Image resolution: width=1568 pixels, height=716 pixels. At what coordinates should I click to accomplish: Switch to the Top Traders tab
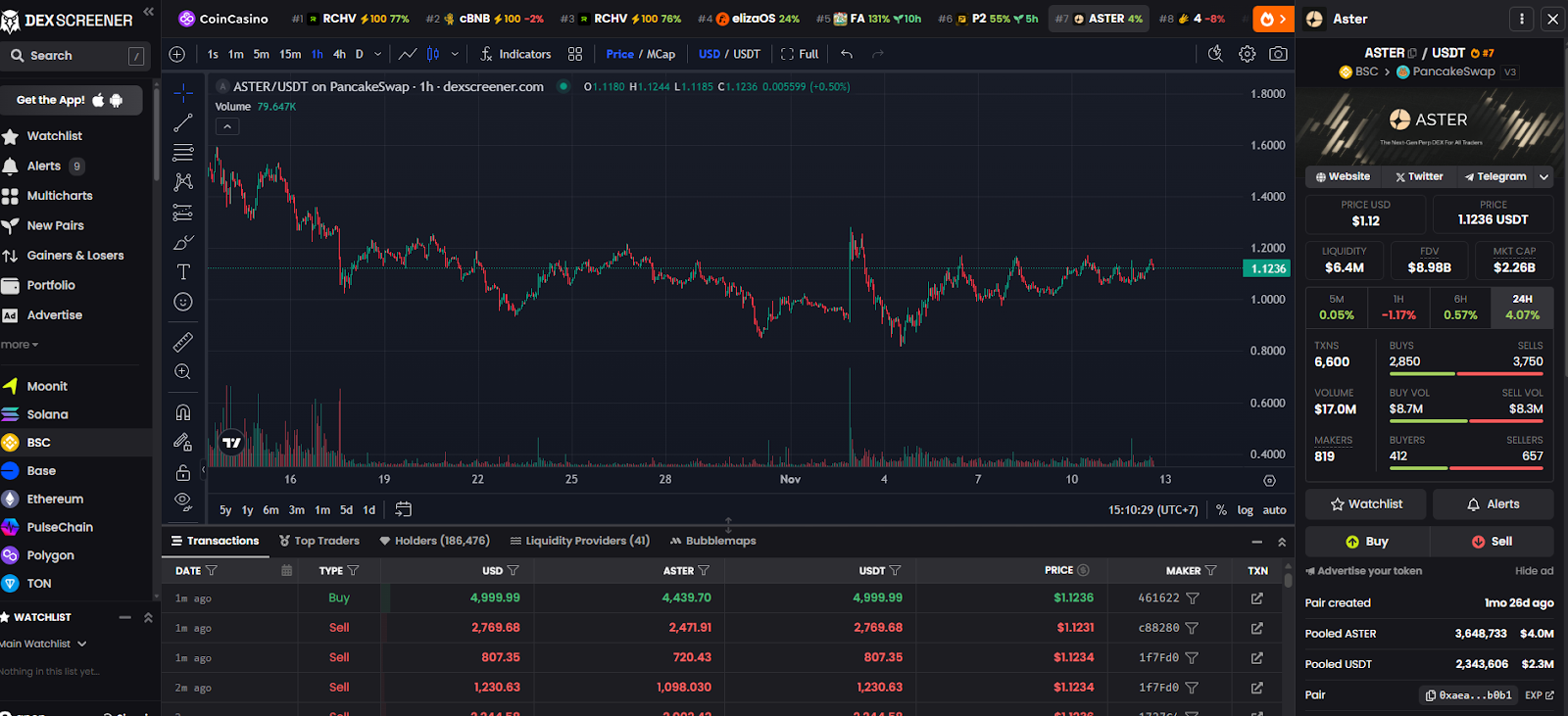pos(319,541)
